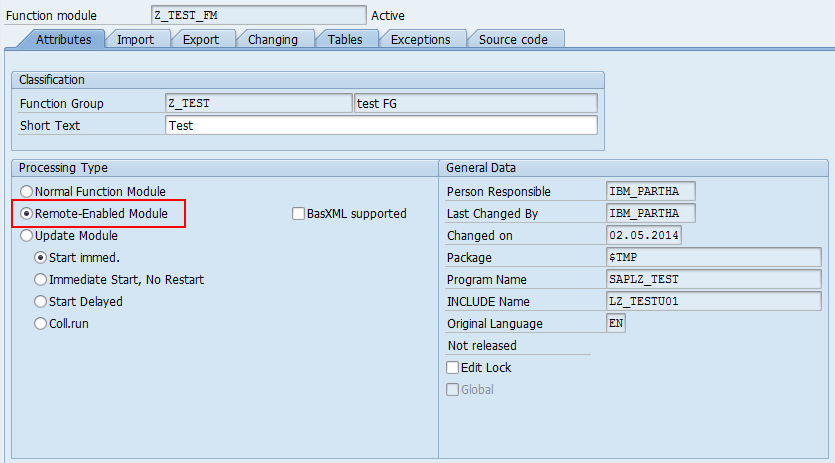This screenshot has width=835, height=463.
Task: Click the Package label
Action: pos(469,258)
